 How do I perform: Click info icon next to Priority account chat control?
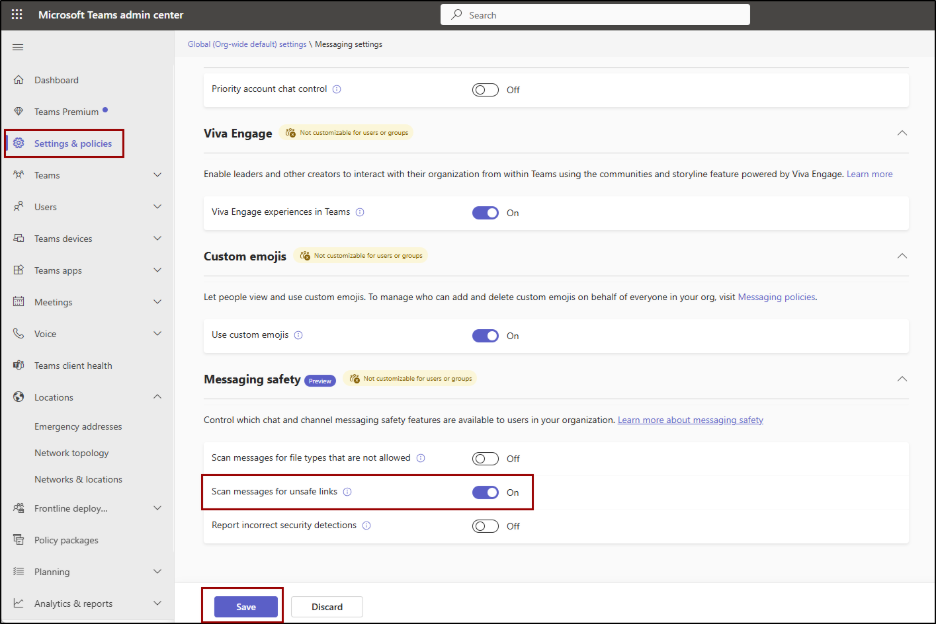tap(336, 89)
